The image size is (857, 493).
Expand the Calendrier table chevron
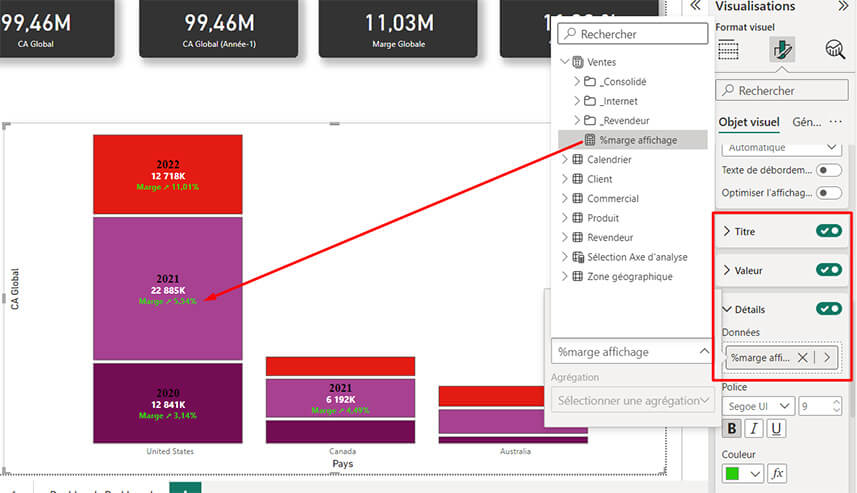[565, 159]
